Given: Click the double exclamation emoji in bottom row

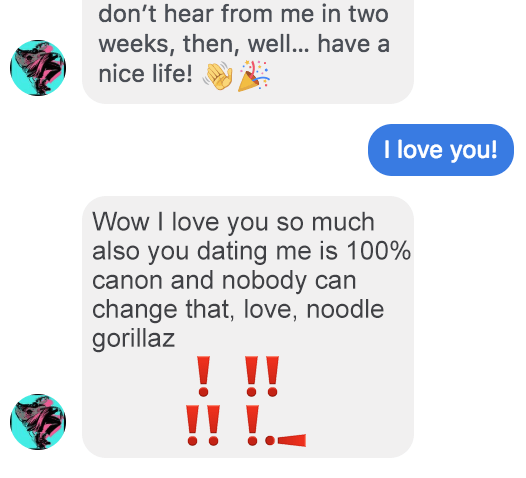Looking at the screenshot, I should coord(203,425).
